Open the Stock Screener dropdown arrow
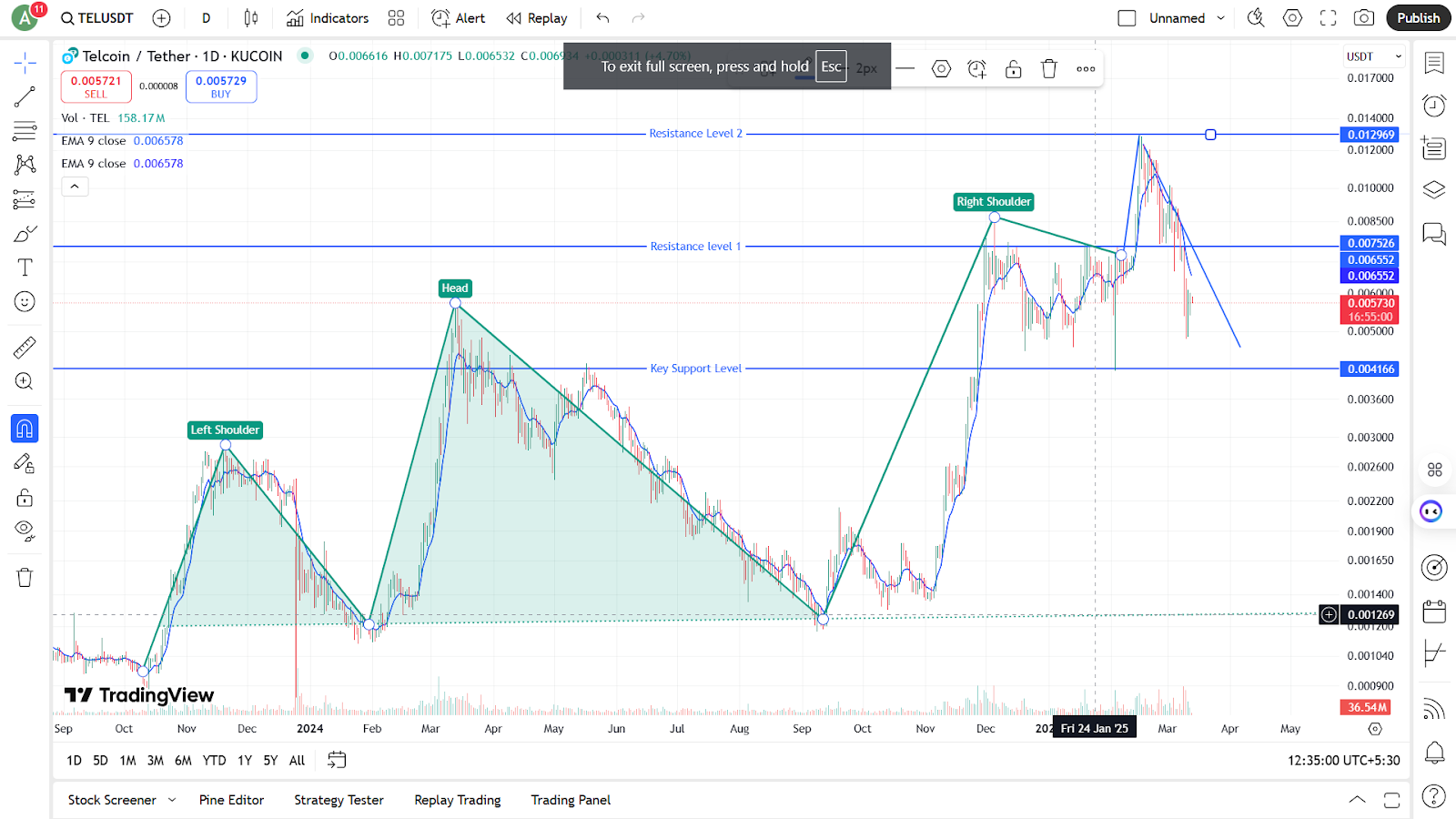1456x819 pixels. tap(172, 800)
